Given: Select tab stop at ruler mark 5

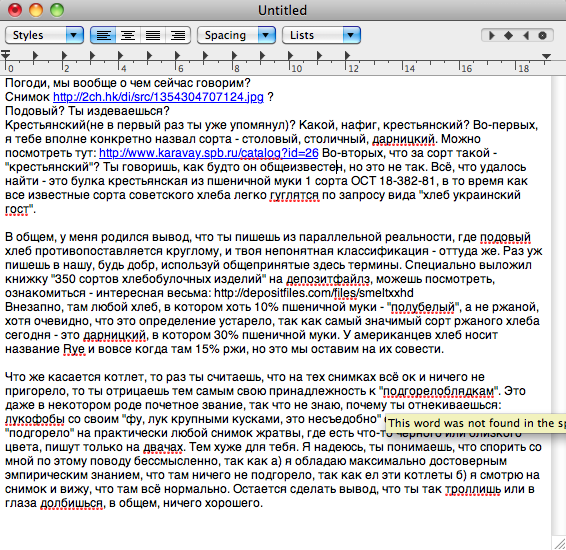Looking at the screenshot, I should click(149, 56).
